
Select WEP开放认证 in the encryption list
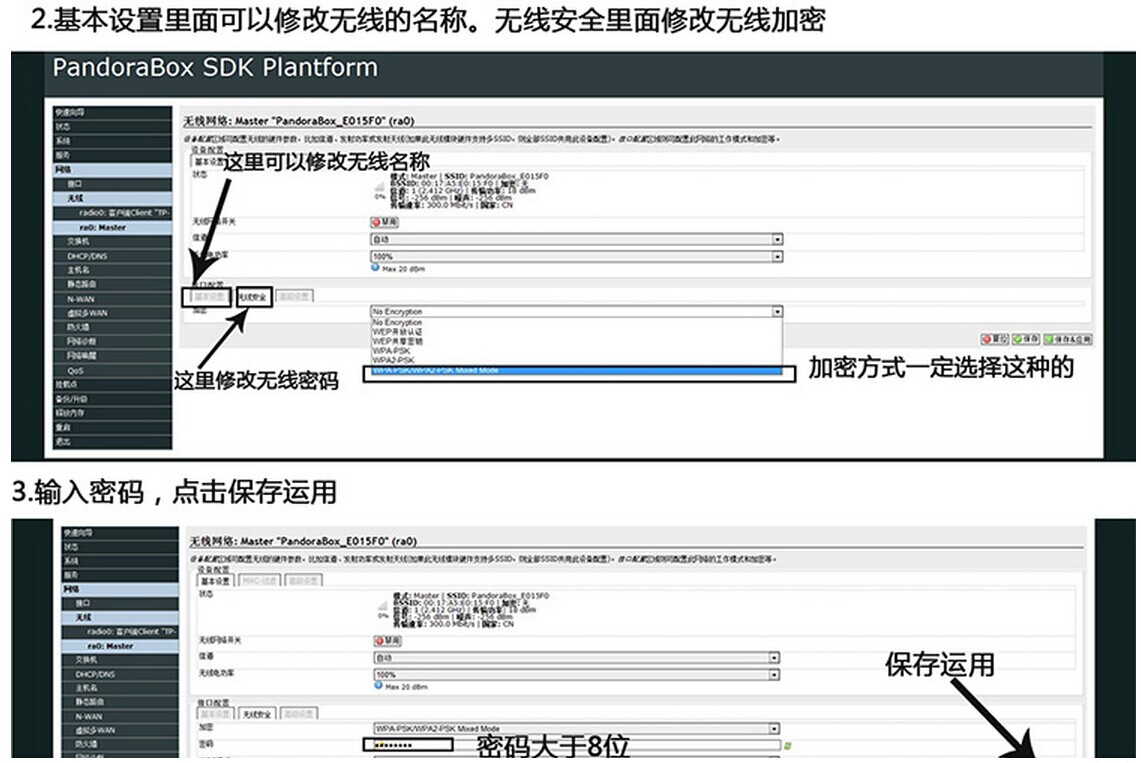576,331
